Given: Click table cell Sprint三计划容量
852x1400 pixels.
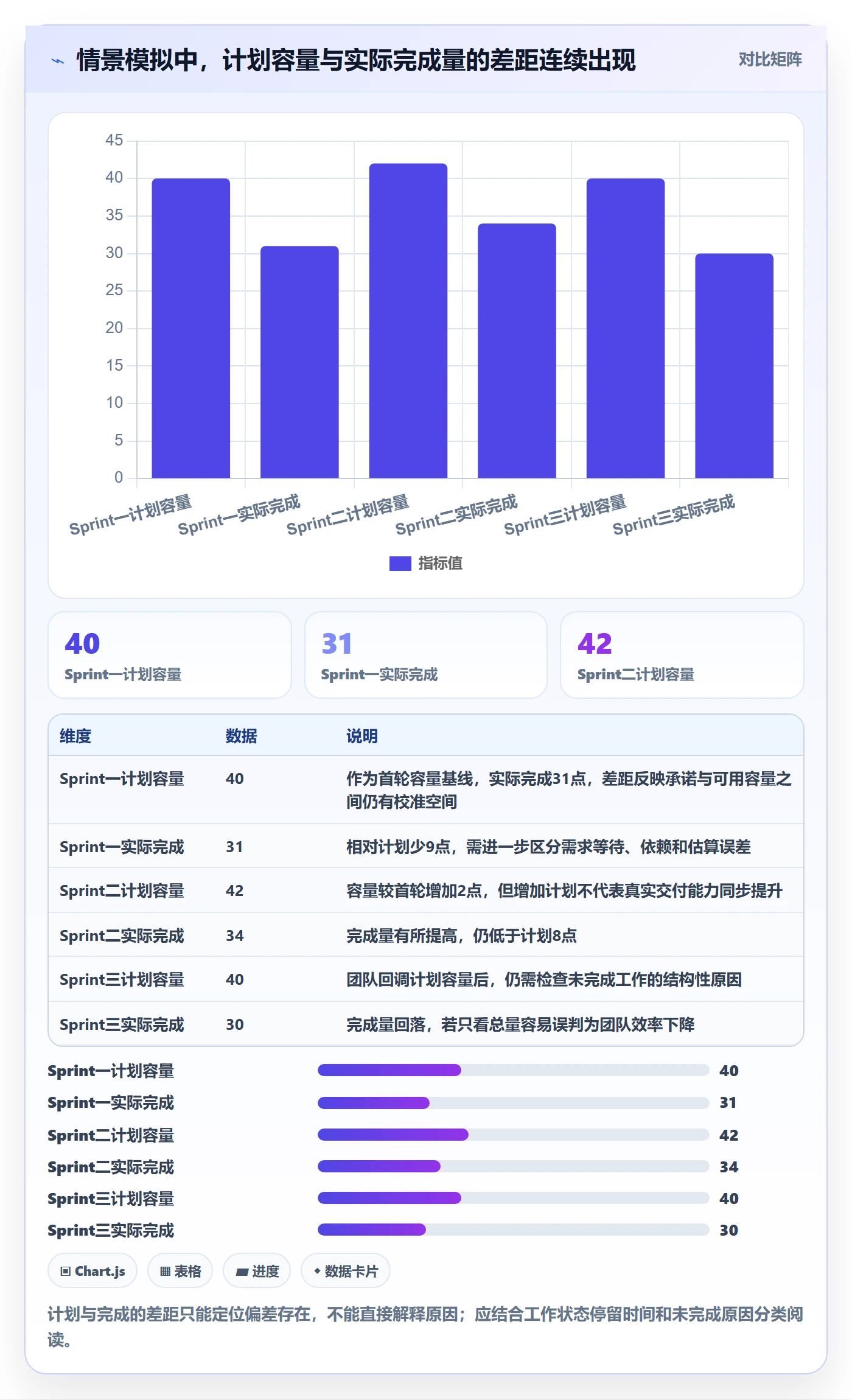Looking at the screenshot, I should (x=122, y=979).
